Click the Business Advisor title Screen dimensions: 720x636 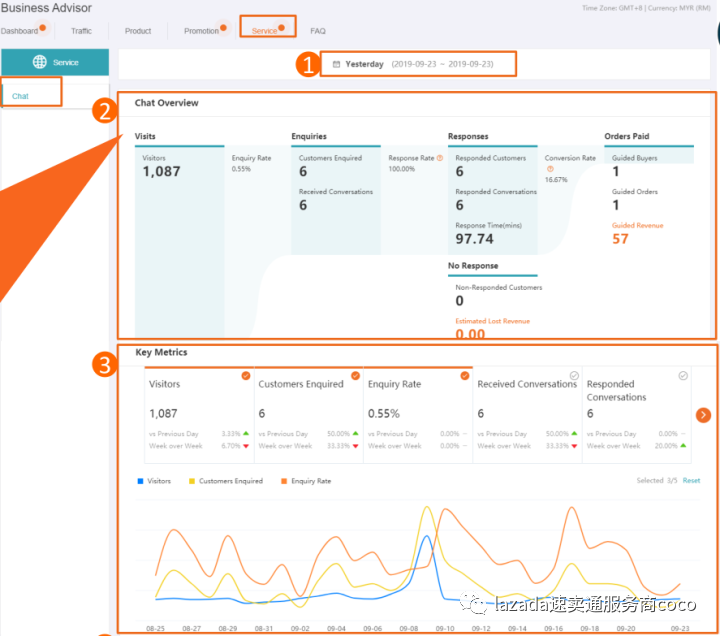point(46,8)
